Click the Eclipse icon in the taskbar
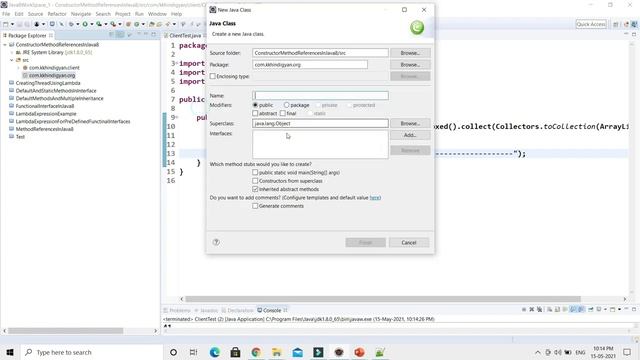 [x=339, y=352]
